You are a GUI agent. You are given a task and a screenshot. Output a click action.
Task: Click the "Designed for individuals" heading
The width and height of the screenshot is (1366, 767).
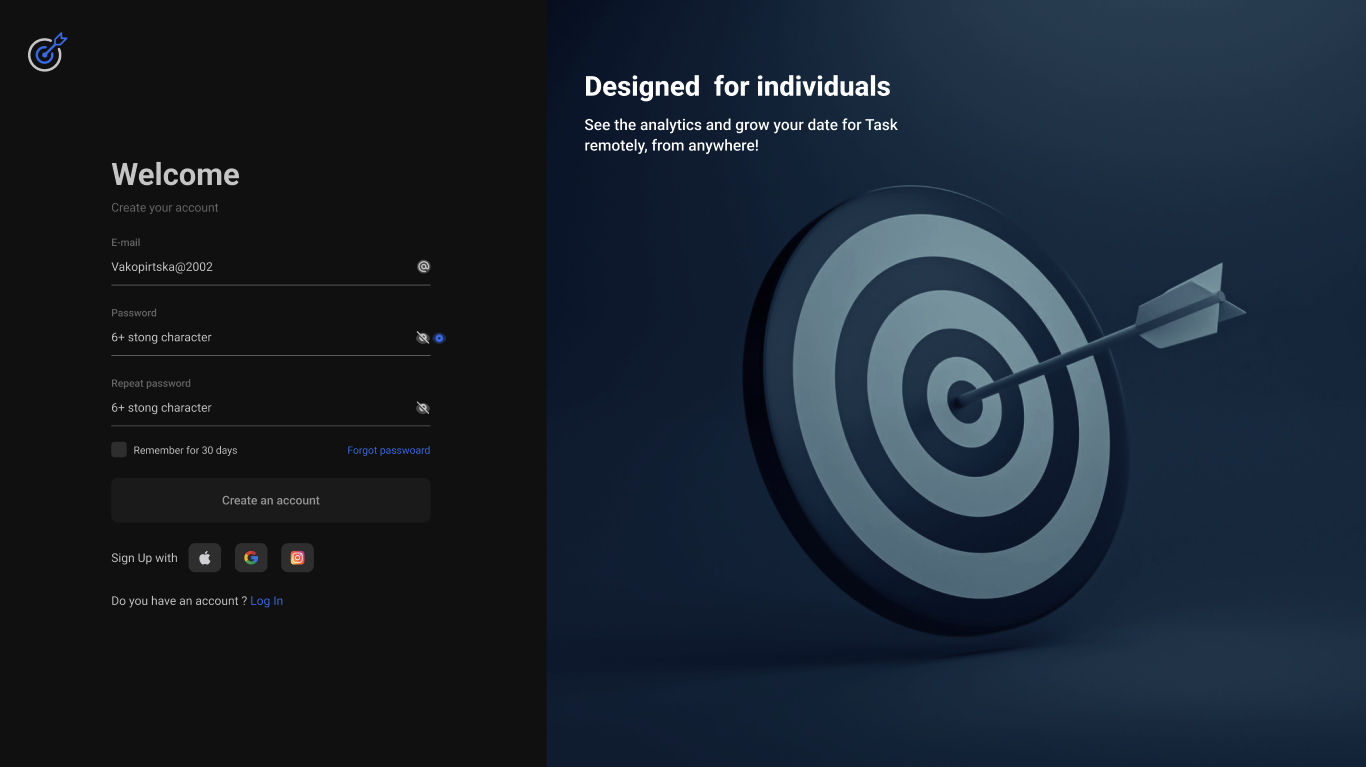[737, 87]
